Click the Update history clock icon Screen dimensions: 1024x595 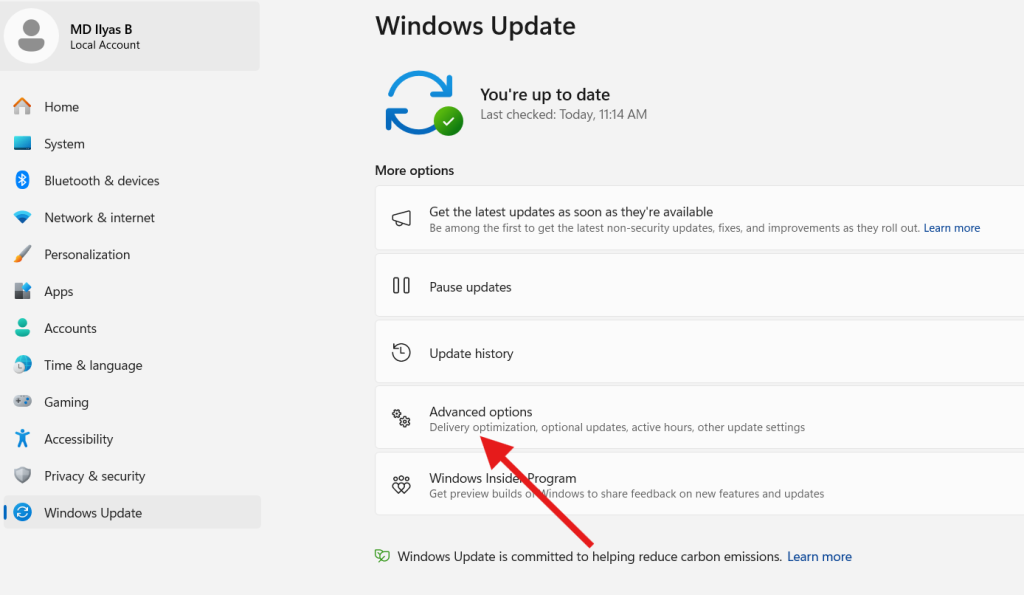click(401, 352)
